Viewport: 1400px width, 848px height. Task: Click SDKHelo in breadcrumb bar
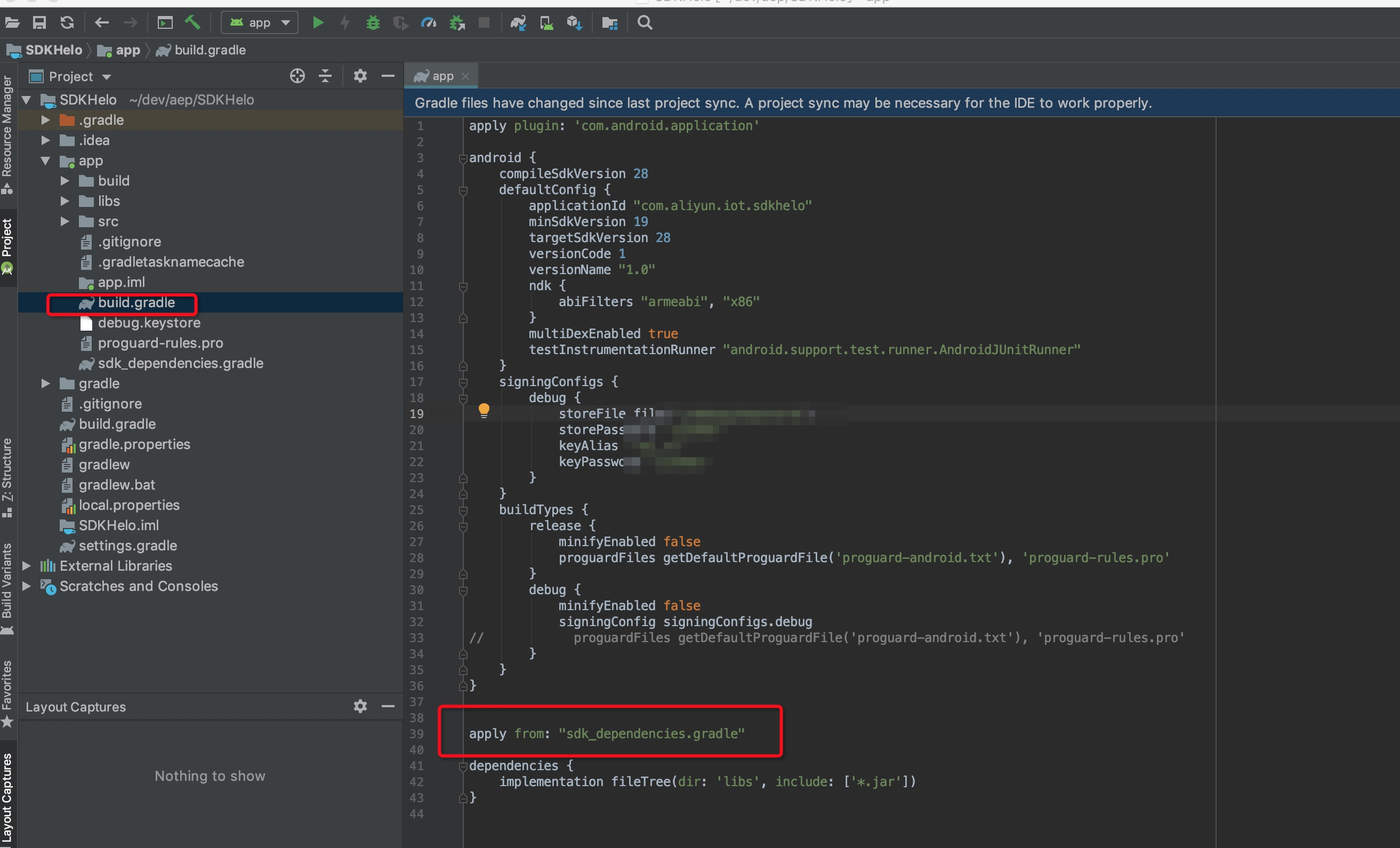[44, 50]
